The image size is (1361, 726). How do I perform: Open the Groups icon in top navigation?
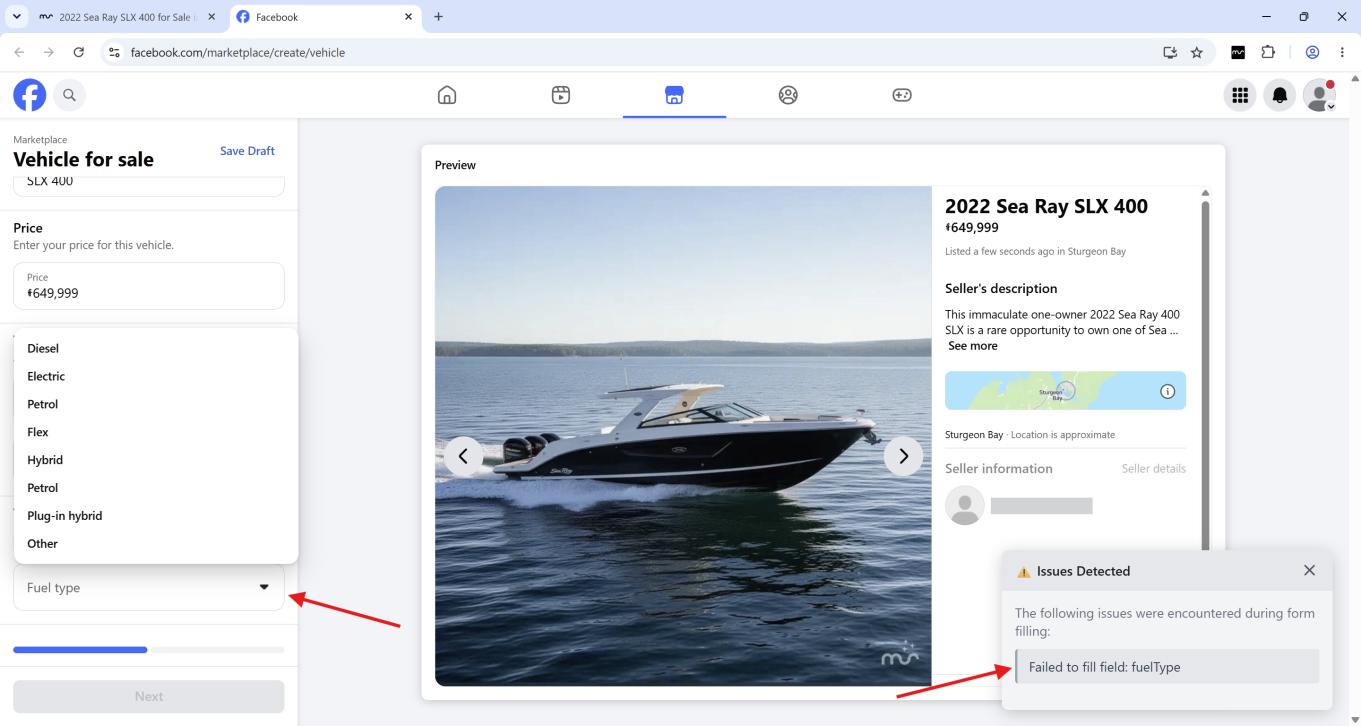tap(788, 95)
